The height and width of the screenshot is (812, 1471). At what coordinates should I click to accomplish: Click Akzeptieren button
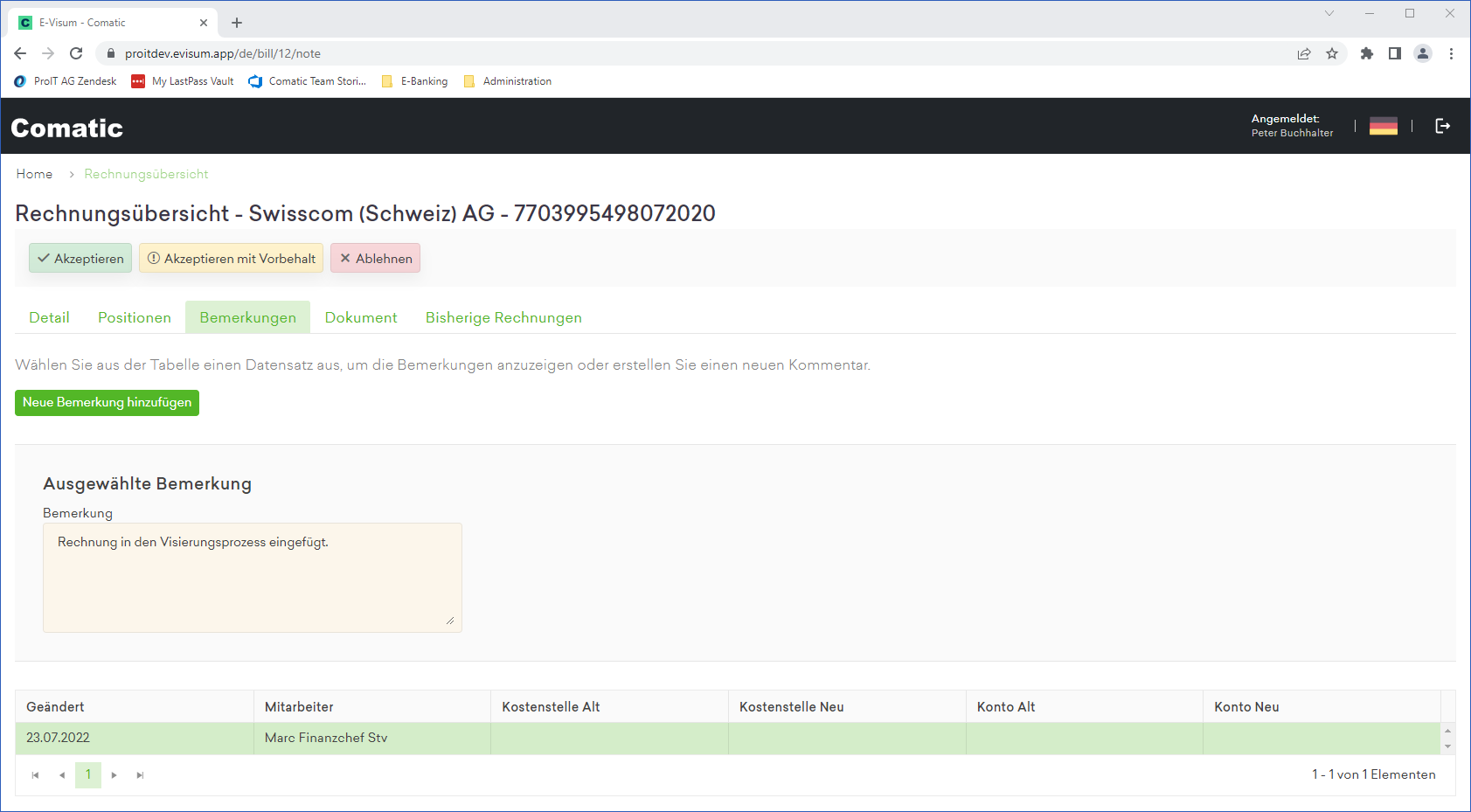[x=80, y=258]
